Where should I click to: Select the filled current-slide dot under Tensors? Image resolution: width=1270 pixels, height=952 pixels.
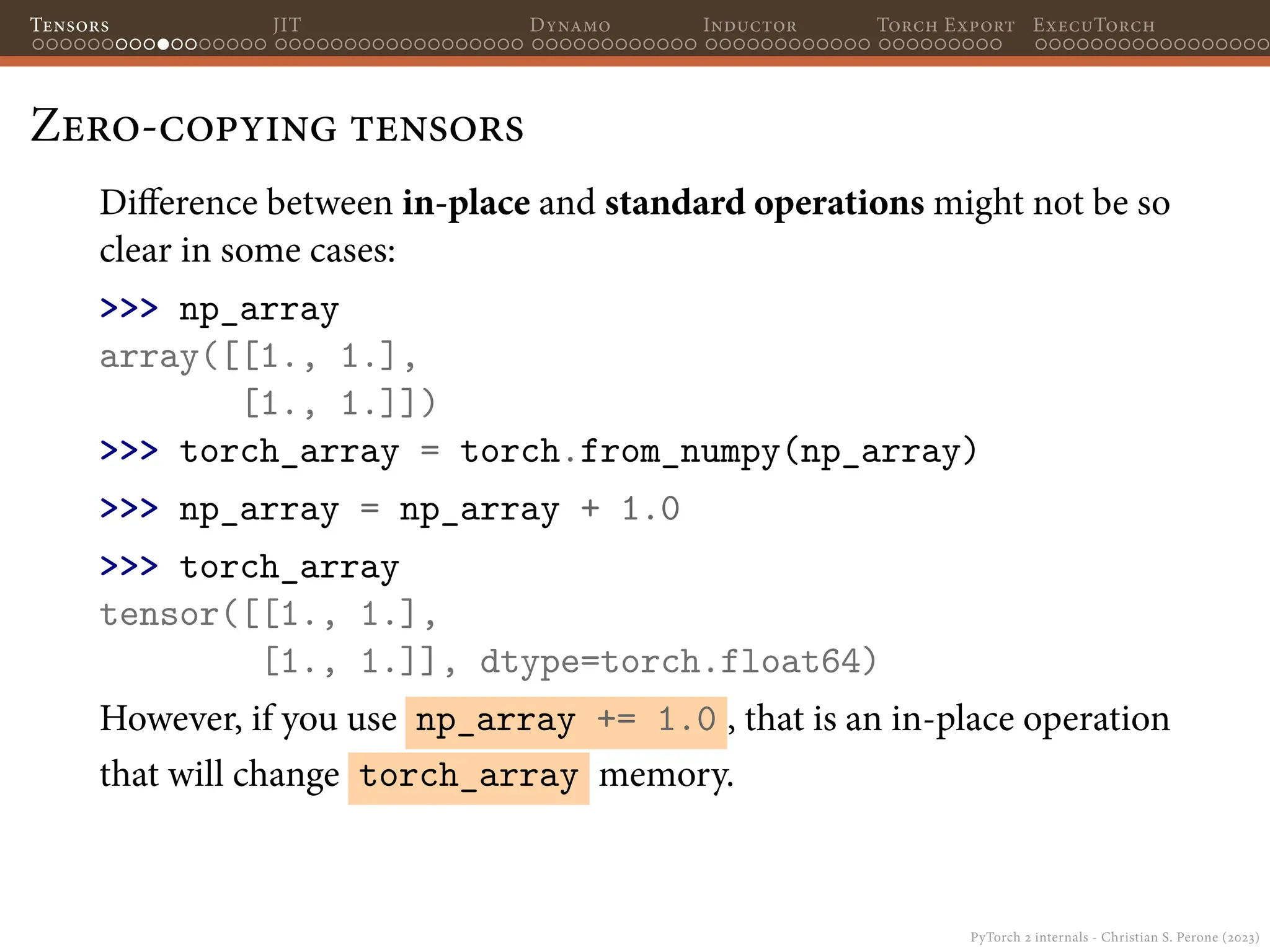(x=163, y=45)
